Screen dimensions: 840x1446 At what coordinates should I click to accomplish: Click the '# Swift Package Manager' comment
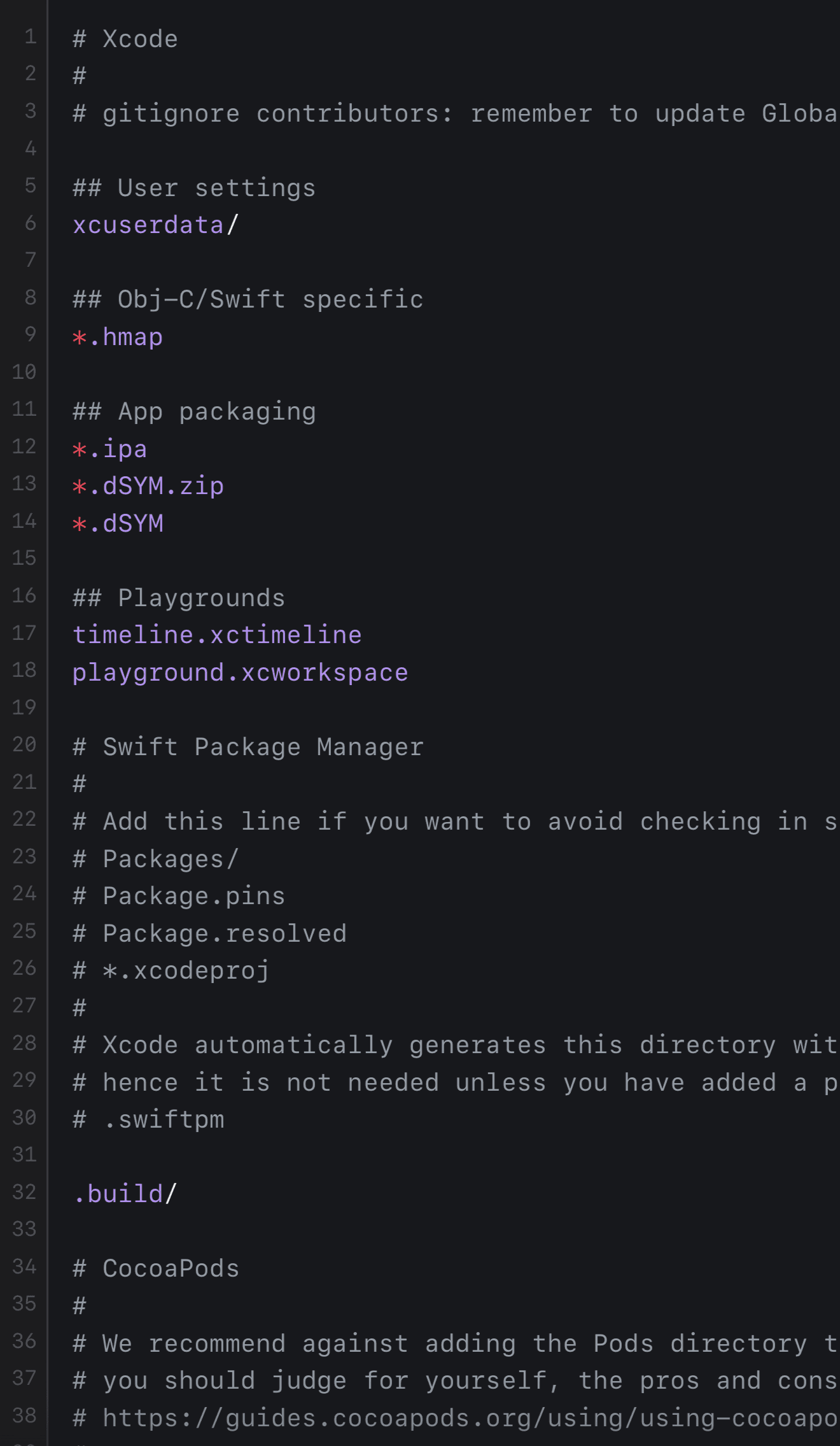248,747
